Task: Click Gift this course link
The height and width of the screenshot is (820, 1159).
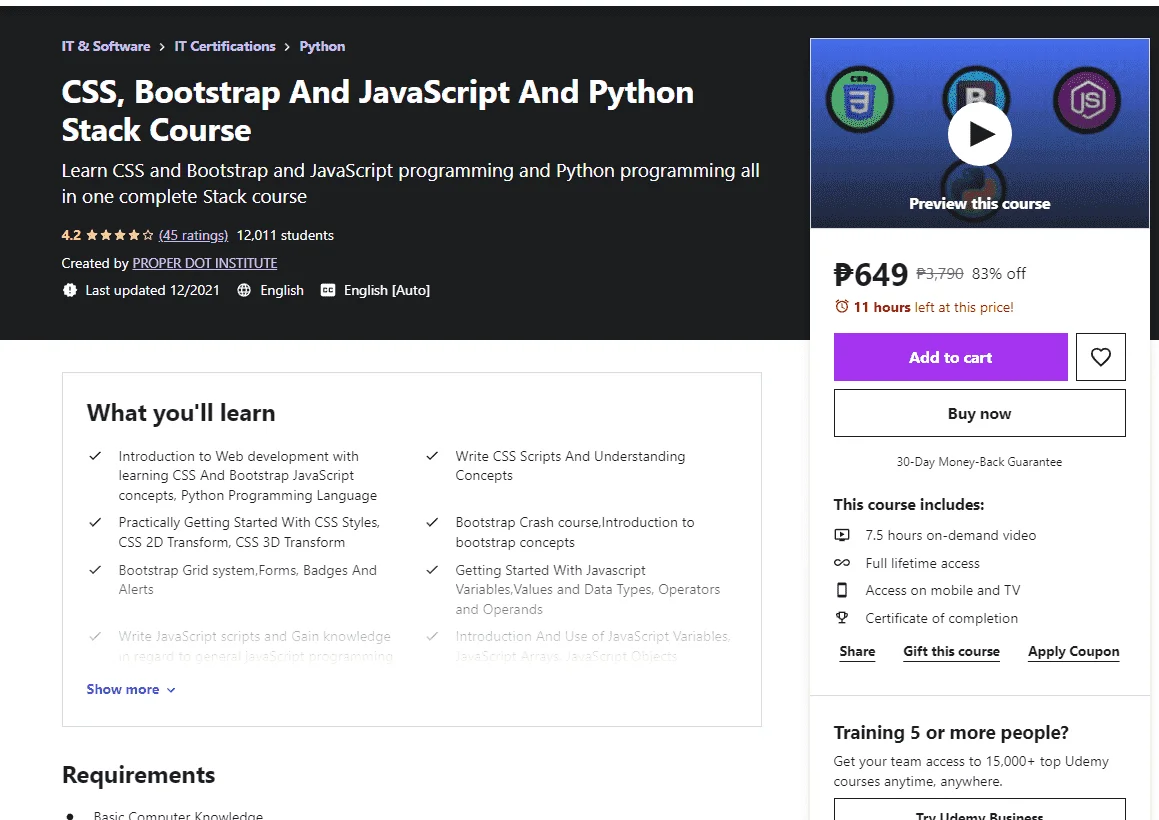Action: tap(951, 651)
